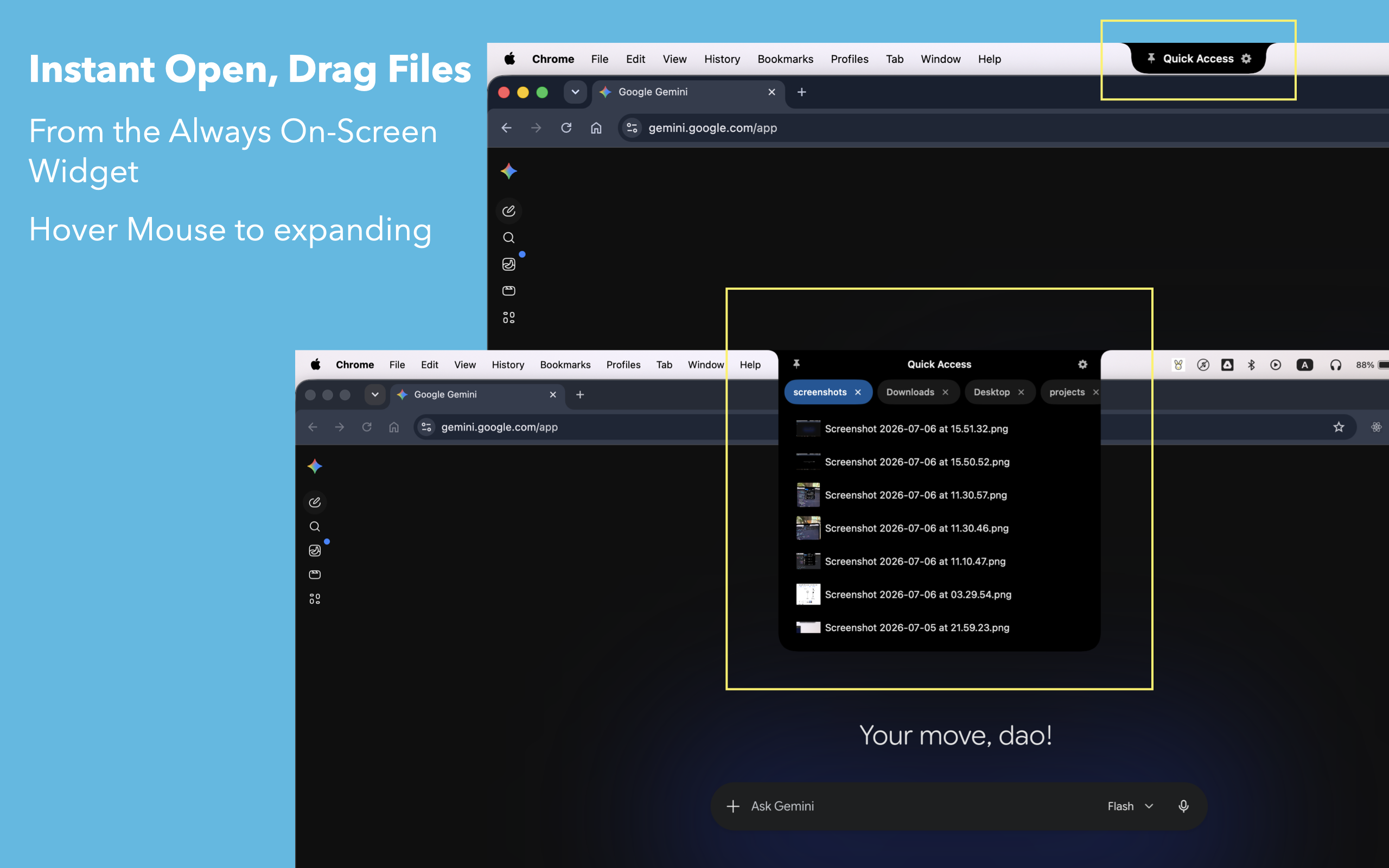Open History menu in upper menu bar

point(722,59)
